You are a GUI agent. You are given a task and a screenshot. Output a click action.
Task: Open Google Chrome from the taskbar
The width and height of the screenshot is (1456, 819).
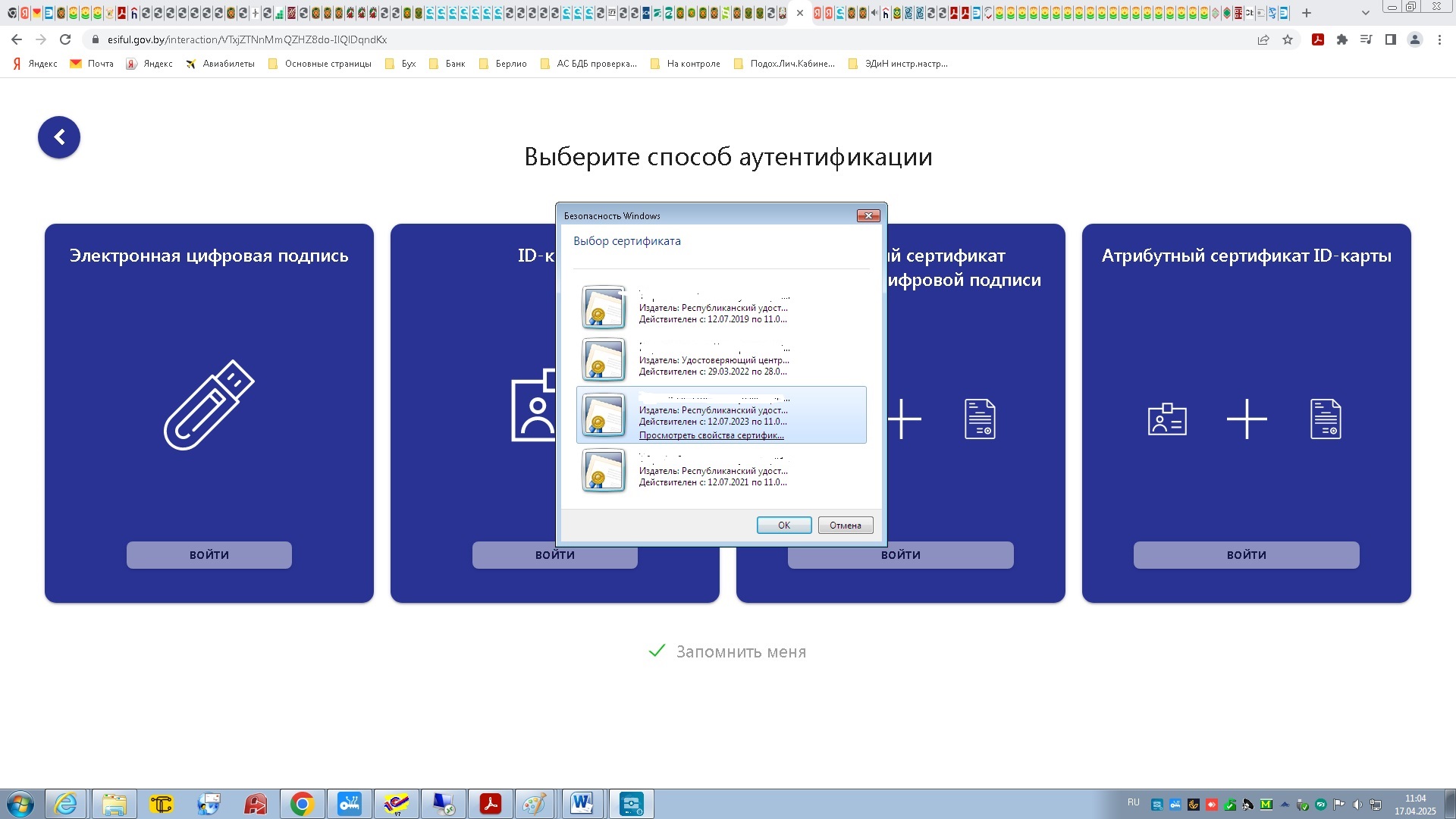[x=302, y=804]
